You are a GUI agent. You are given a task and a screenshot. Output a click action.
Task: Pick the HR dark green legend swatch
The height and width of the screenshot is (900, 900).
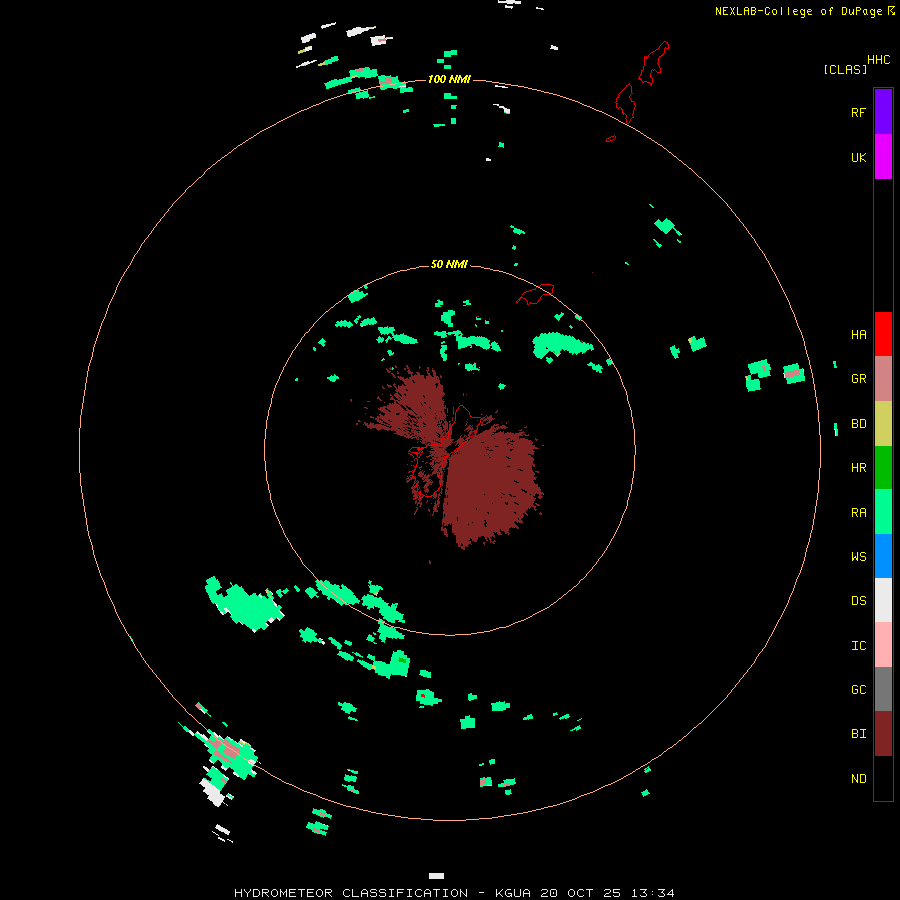883,468
